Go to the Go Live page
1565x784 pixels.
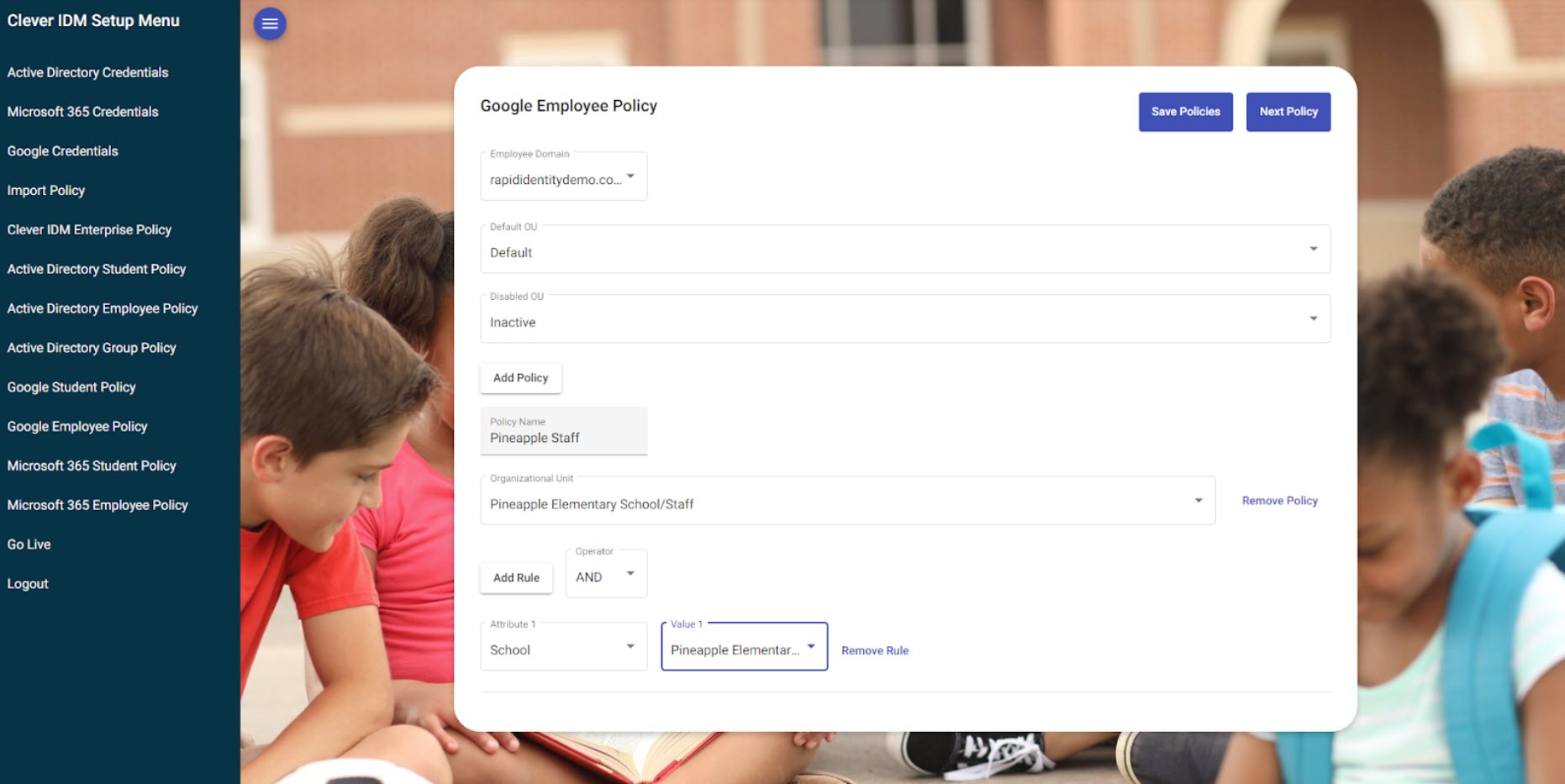29,545
